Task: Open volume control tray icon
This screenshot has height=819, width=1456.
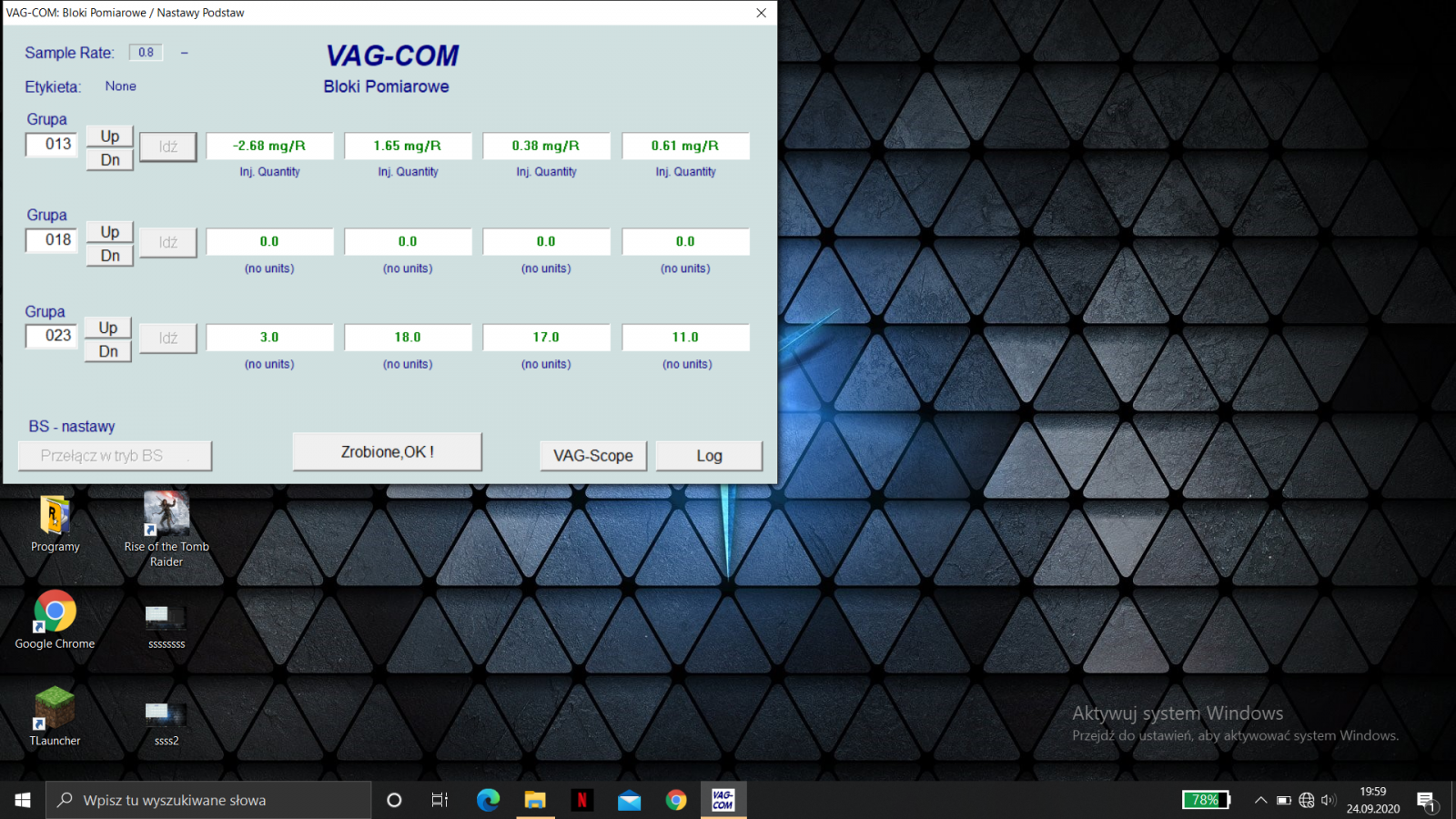Action: coord(1329,800)
